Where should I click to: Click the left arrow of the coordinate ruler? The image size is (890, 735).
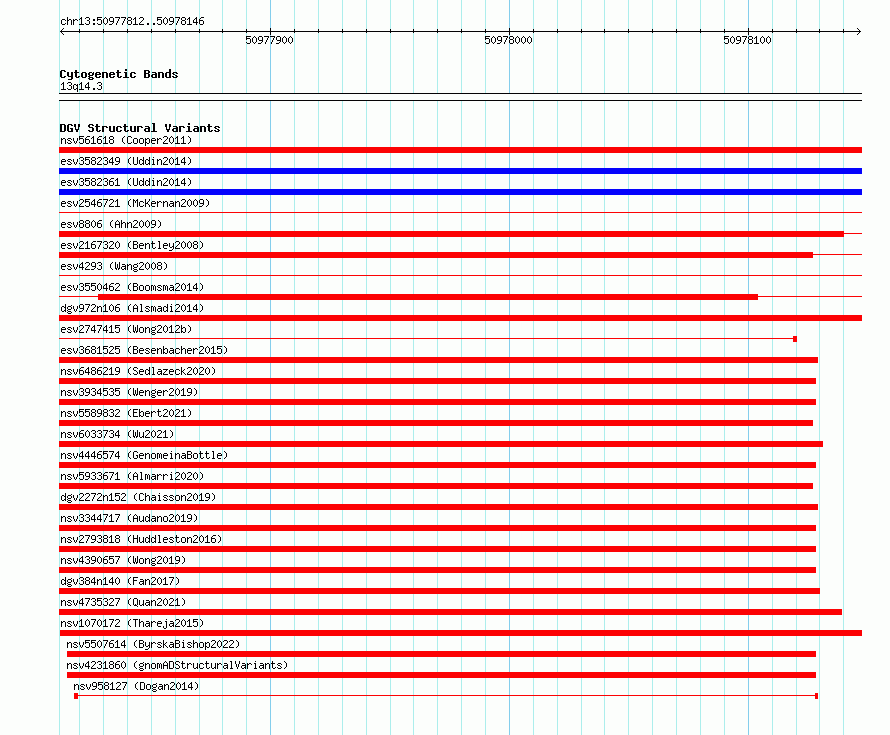point(62,32)
